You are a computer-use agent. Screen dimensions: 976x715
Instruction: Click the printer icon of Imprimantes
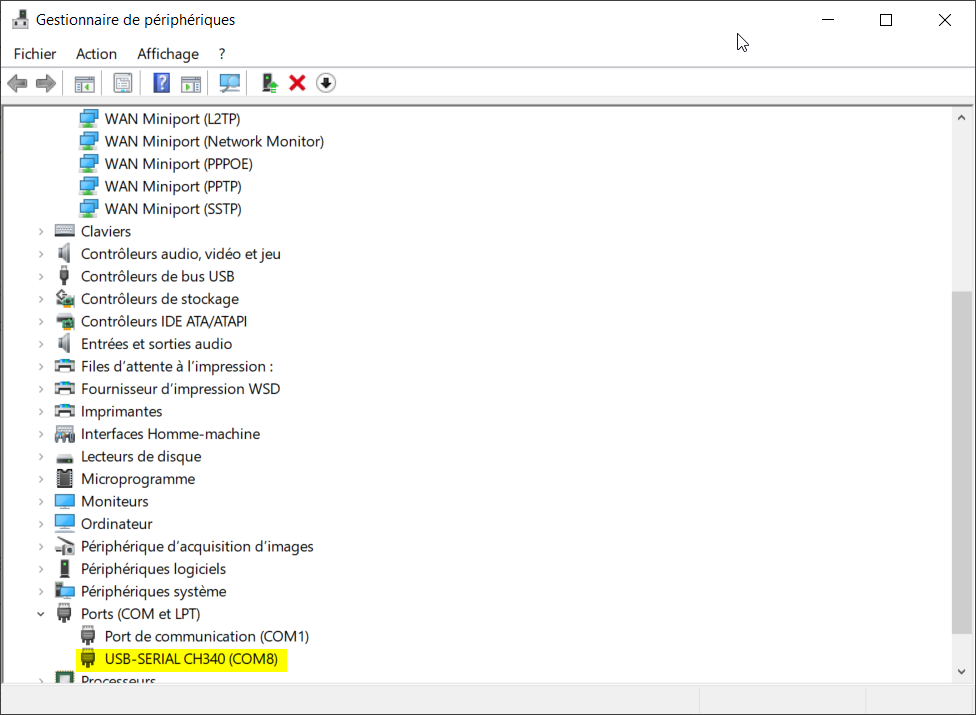(65, 411)
